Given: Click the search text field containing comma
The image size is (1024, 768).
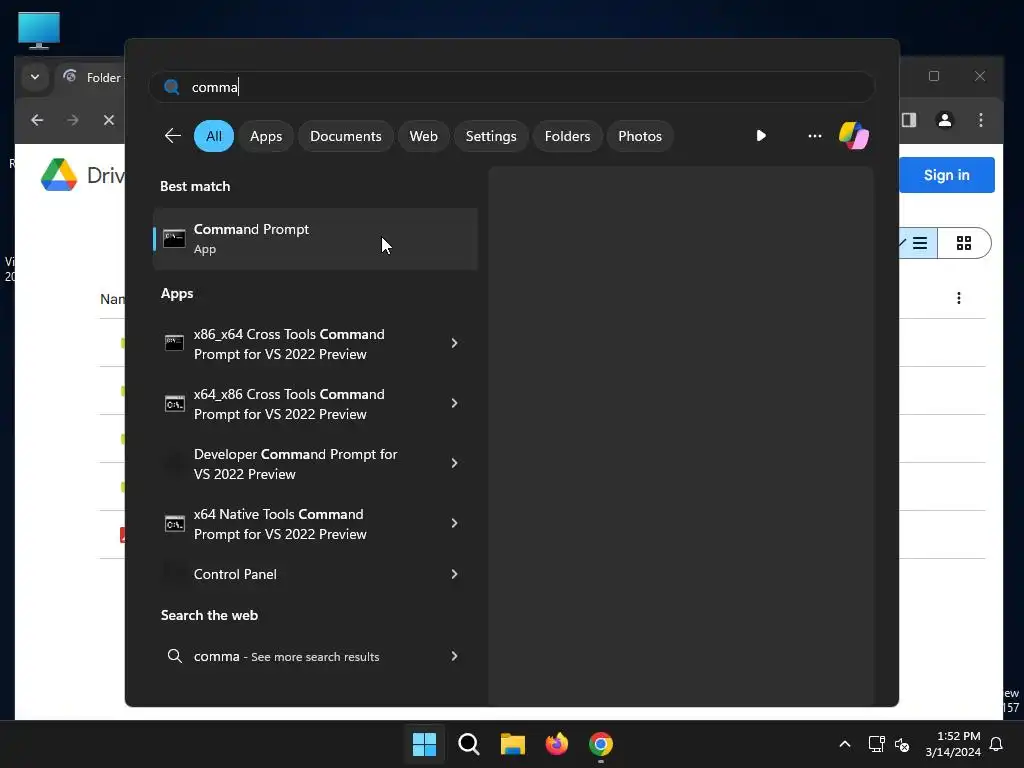Looking at the screenshot, I should (511, 87).
